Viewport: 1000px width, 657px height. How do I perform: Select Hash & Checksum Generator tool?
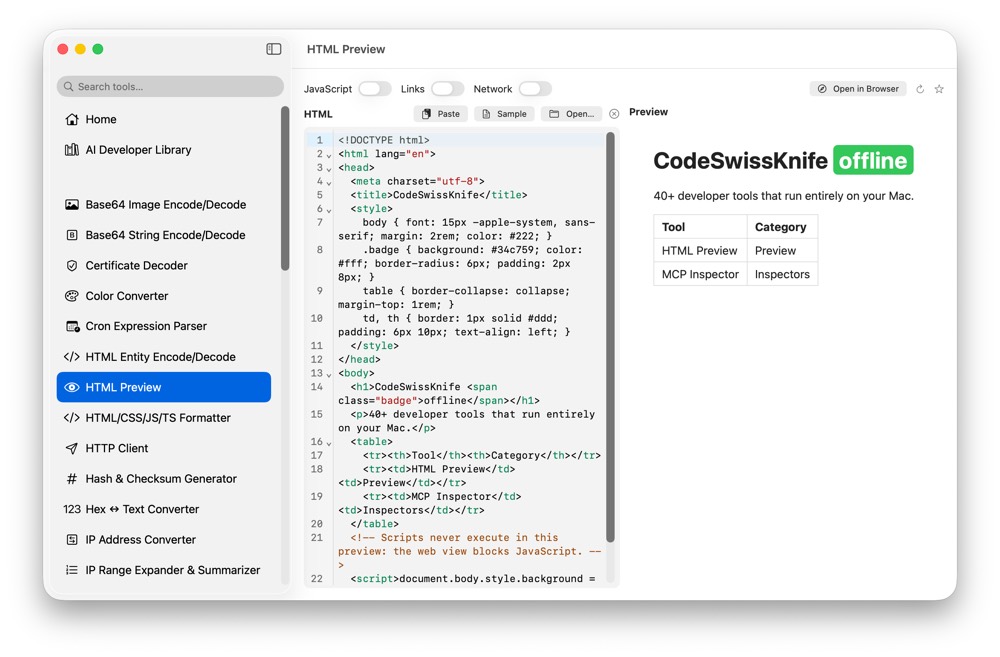click(164, 478)
